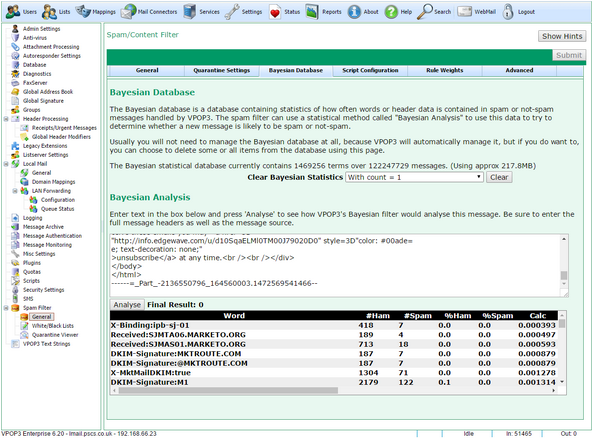Switch to the Bayesian Database tab
593x438 pixels.
pyautogui.click(x=295, y=70)
